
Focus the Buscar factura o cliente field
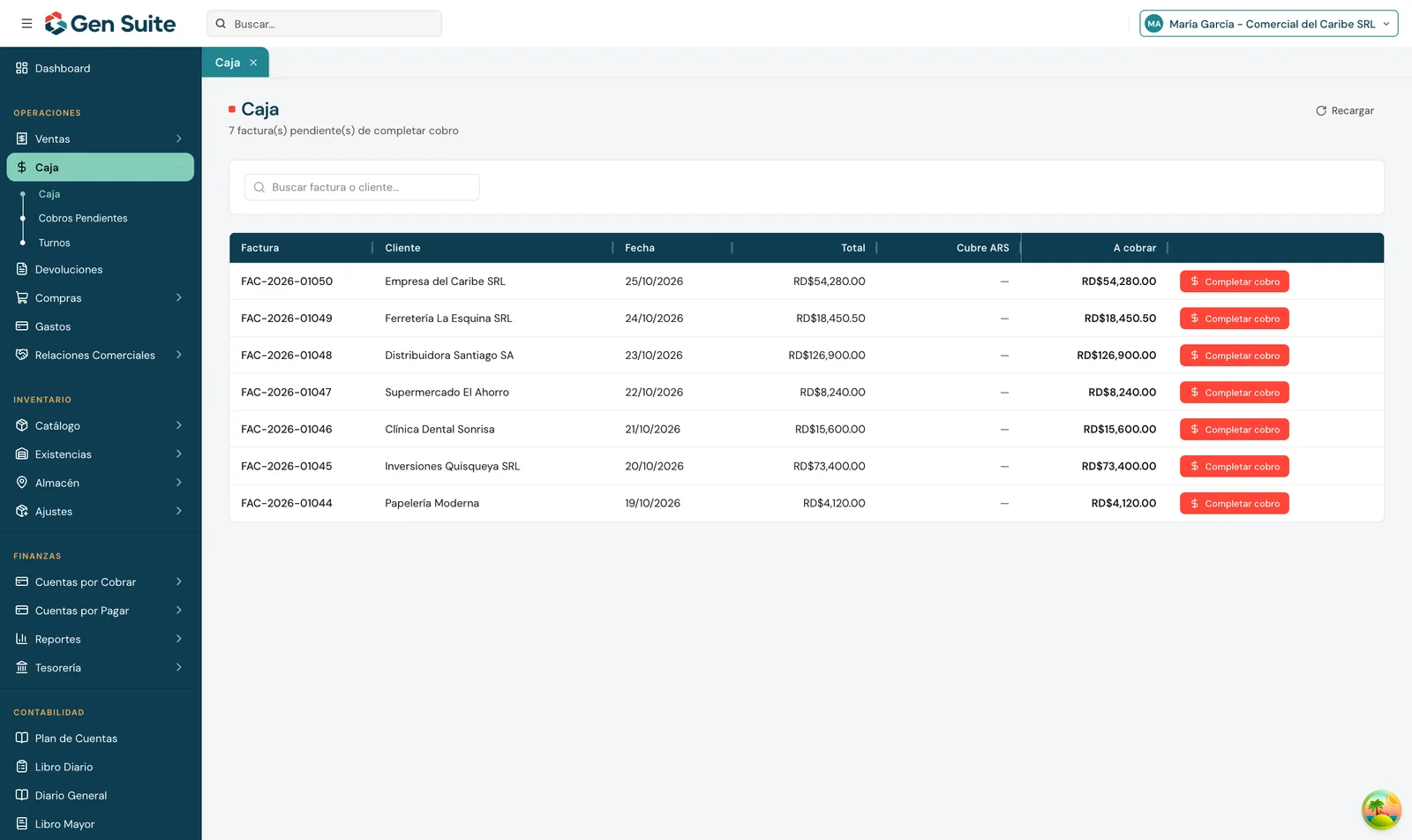pyautogui.click(x=362, y=187)
